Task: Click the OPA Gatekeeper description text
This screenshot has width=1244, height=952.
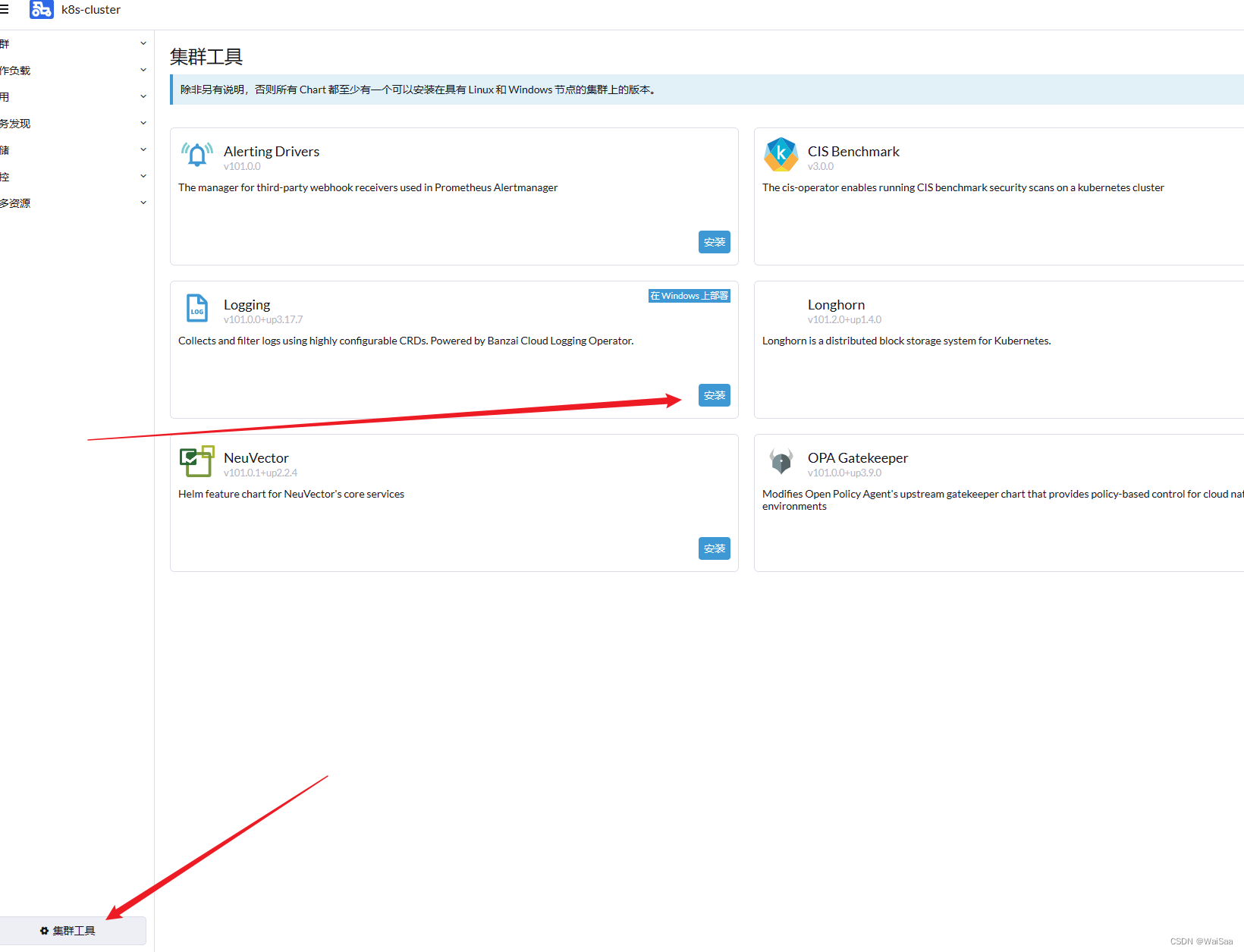Action: [x=1003, y=500]
